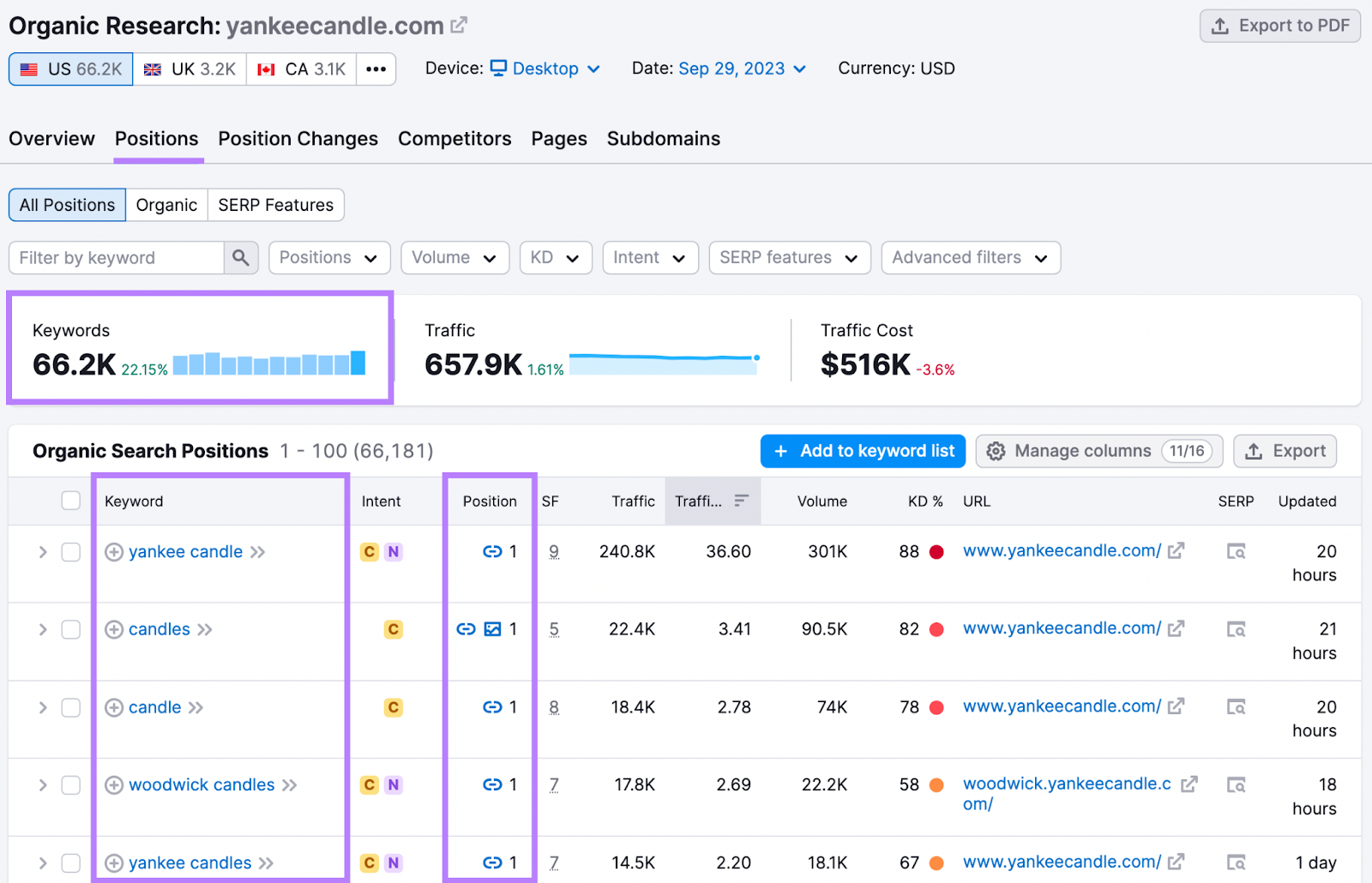The height and width of the screenshot is (883, 1372).
Task: Go to the Position Changes tab
Action: point(298,139)
